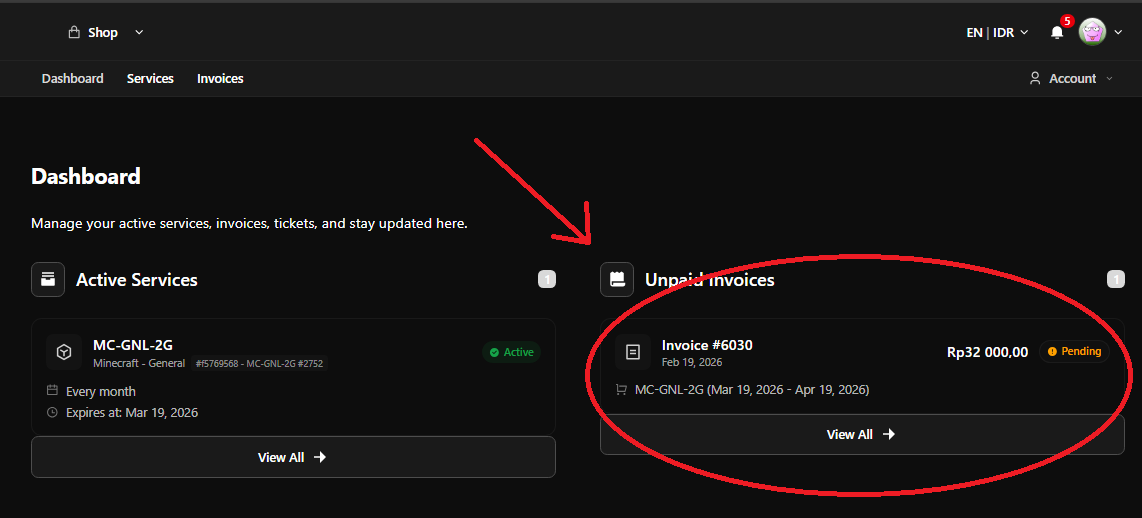Open Invoice #6030 title link
Screen dimensions: 1142x518
707,345
